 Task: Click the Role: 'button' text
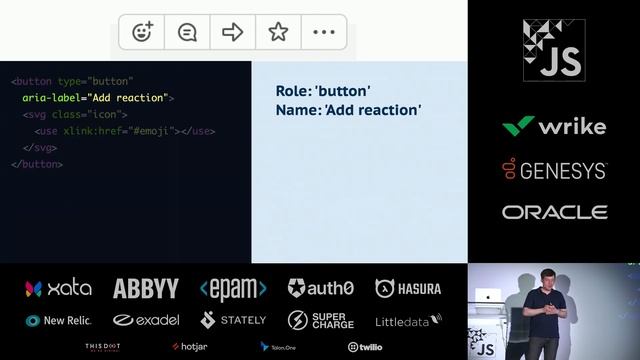(x=323, y=91)
